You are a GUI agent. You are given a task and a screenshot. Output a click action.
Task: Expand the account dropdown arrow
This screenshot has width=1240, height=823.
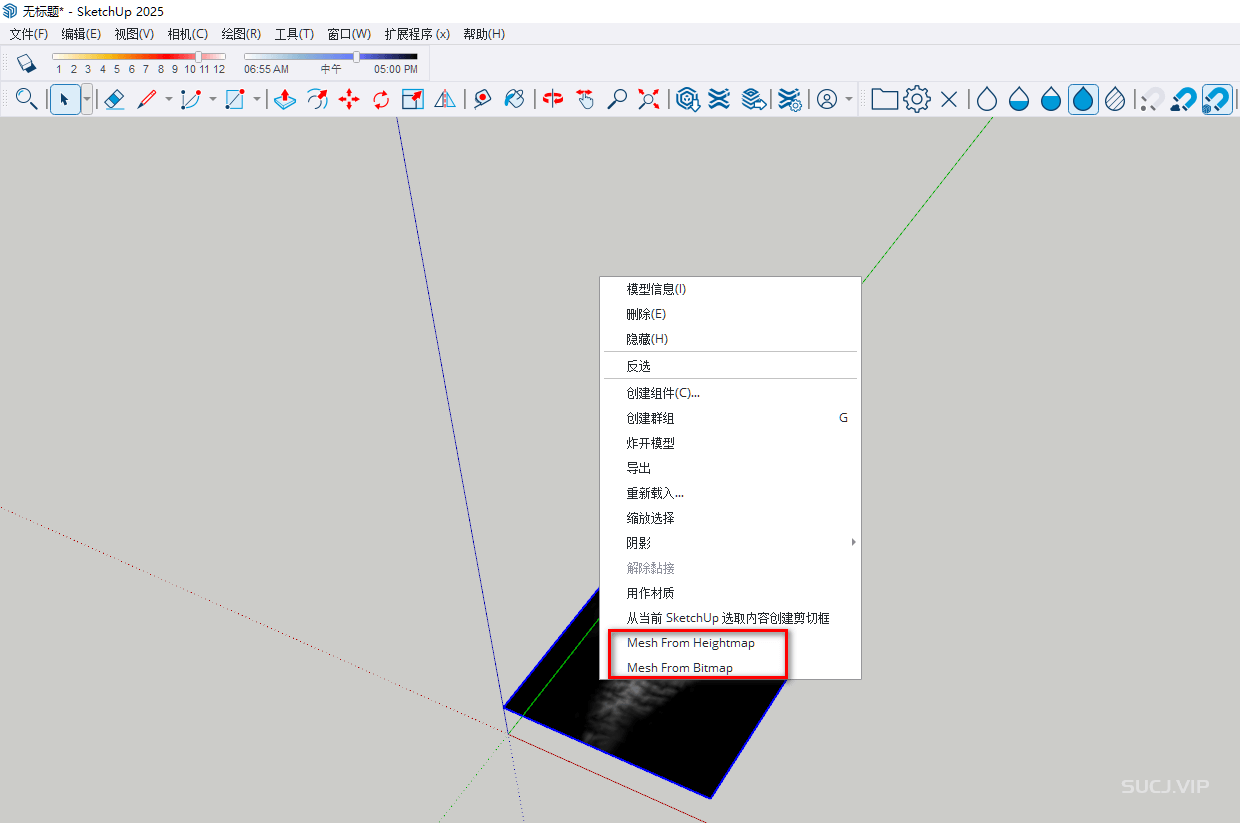(849, 99)
